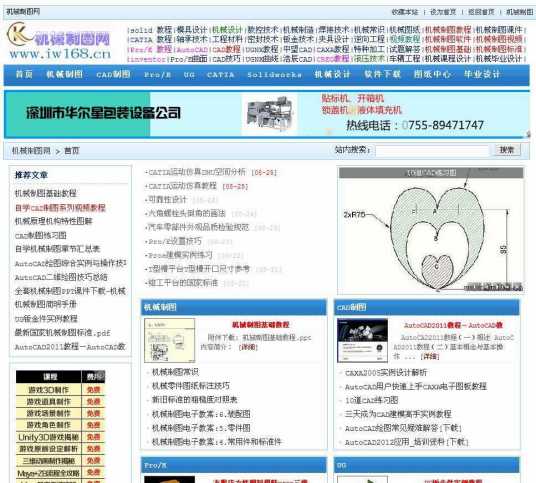Image resolution: width=536 pixels, height=483 pixels.
Task: Open 机械制图基础教程 in recommended articles
Action: click(x=45, y=193)
